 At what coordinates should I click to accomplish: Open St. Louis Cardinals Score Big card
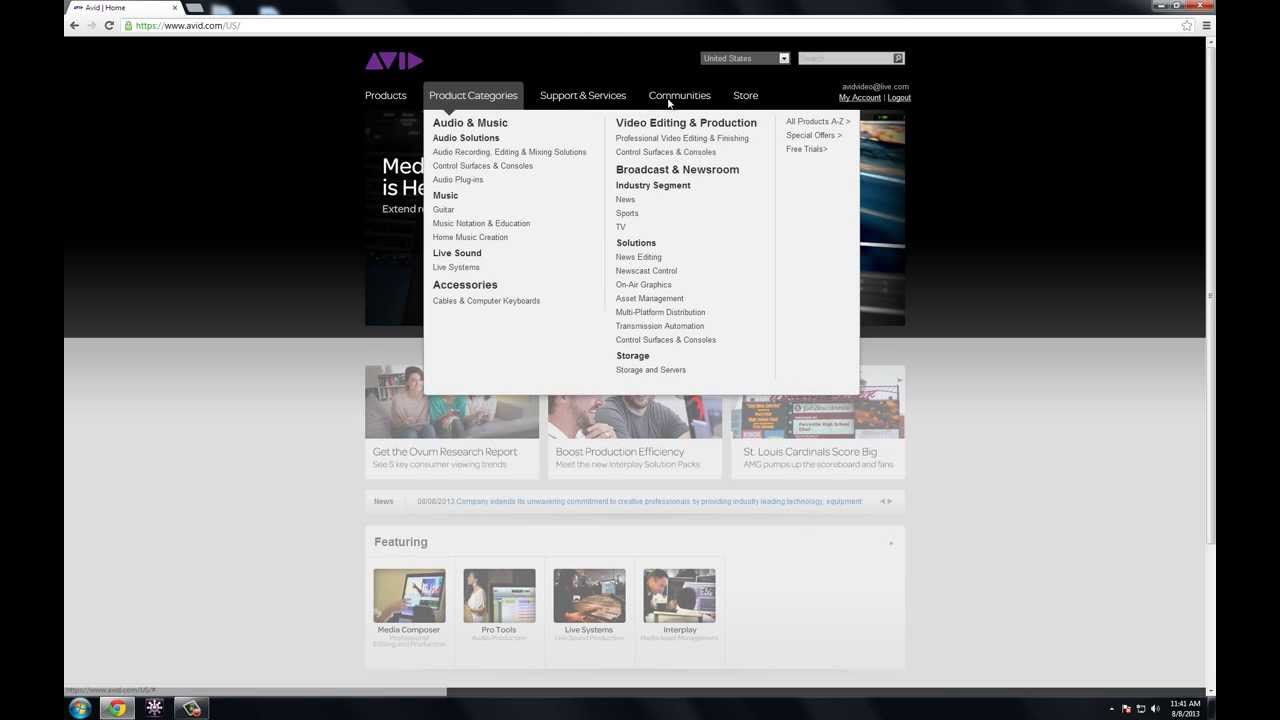coord(818,421)
